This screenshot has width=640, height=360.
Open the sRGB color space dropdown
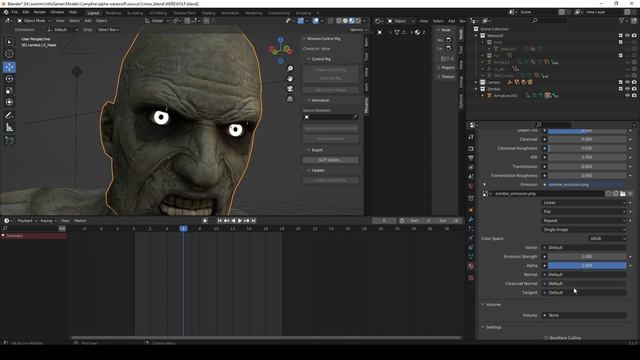coord(607,239)
